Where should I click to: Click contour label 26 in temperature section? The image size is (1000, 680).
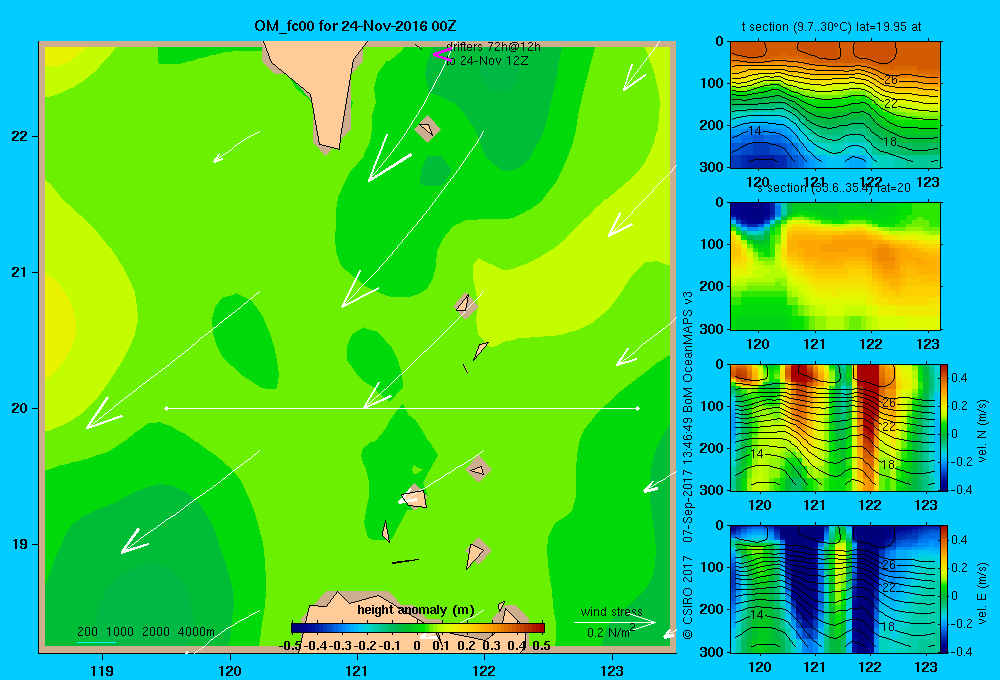[x=891, y=80]
